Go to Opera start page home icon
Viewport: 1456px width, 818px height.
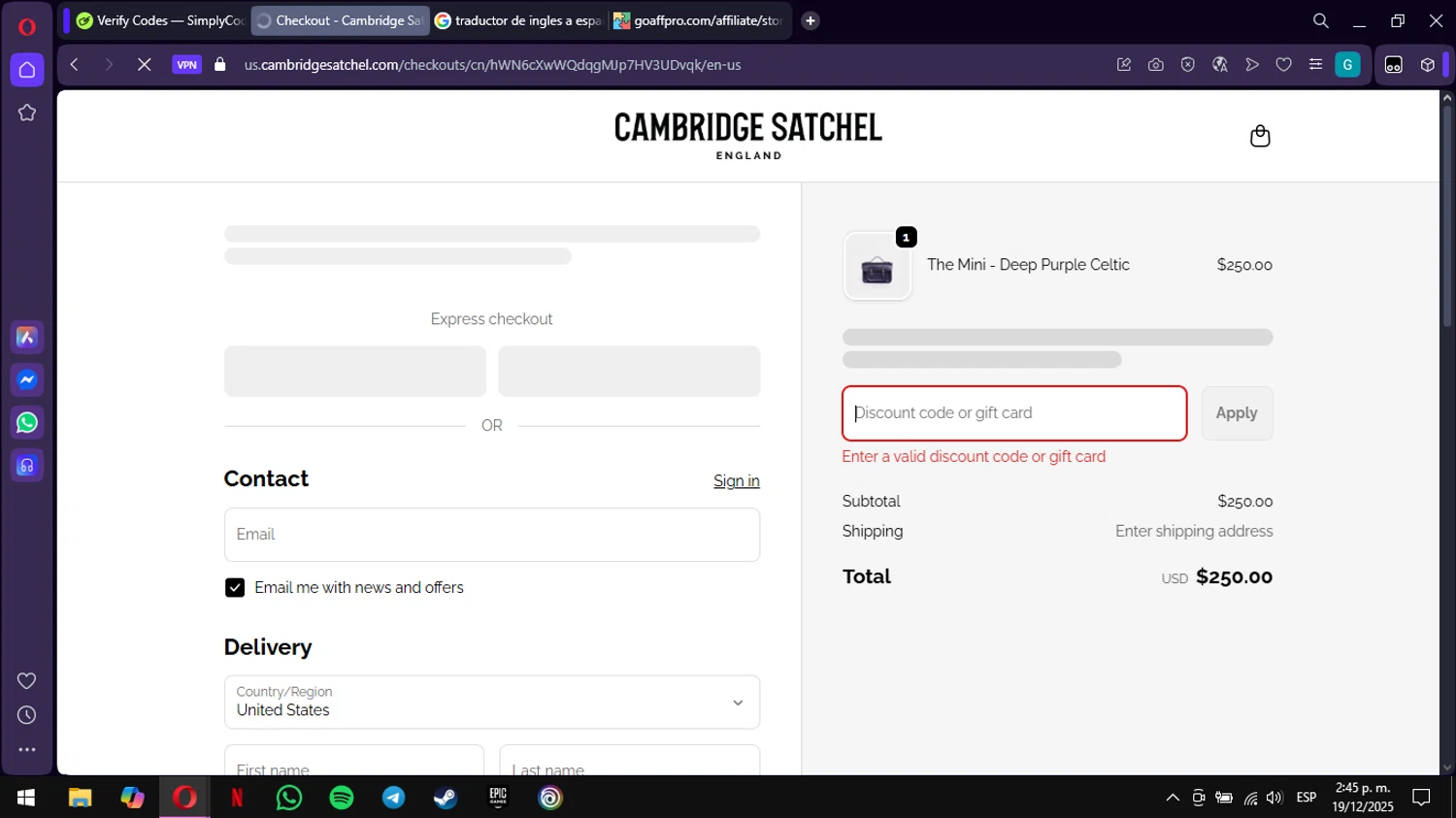pos(27,70)
